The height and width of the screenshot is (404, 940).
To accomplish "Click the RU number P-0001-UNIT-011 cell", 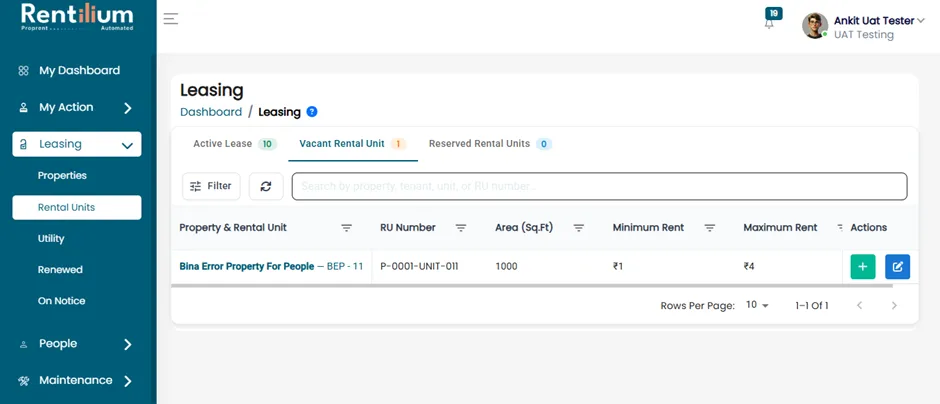I will [x=419, y=267].
